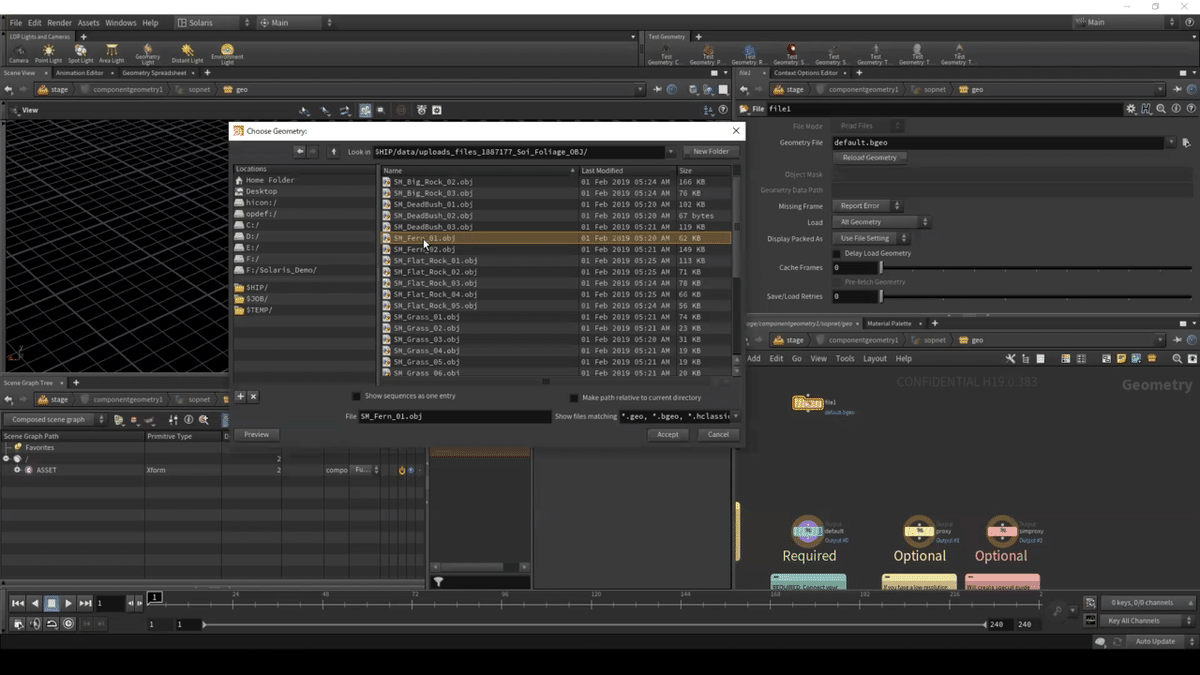Toggle Delay Load Geometry checkbox
Screen dimensions: 1200x675
837,253
